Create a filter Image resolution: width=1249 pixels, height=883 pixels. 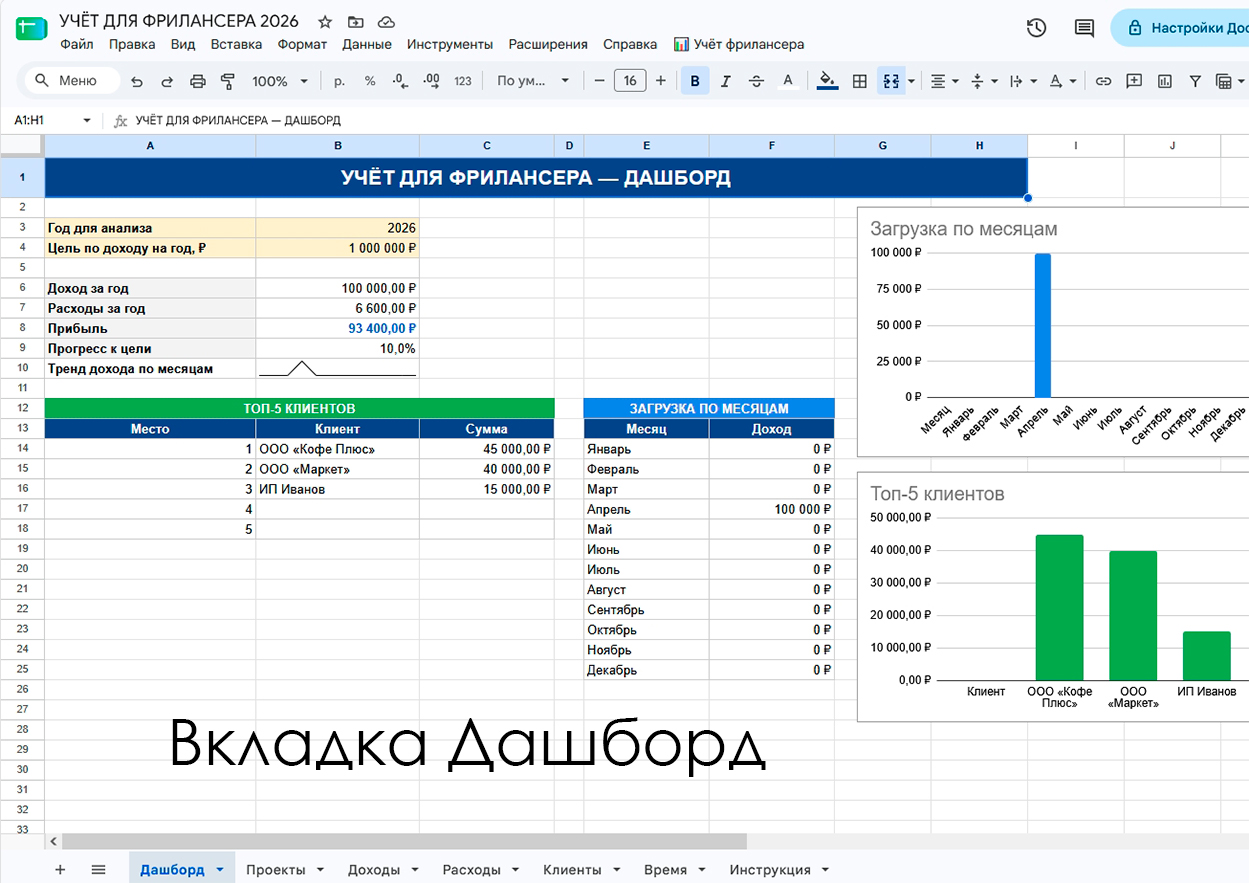[x=1194, y=81]
